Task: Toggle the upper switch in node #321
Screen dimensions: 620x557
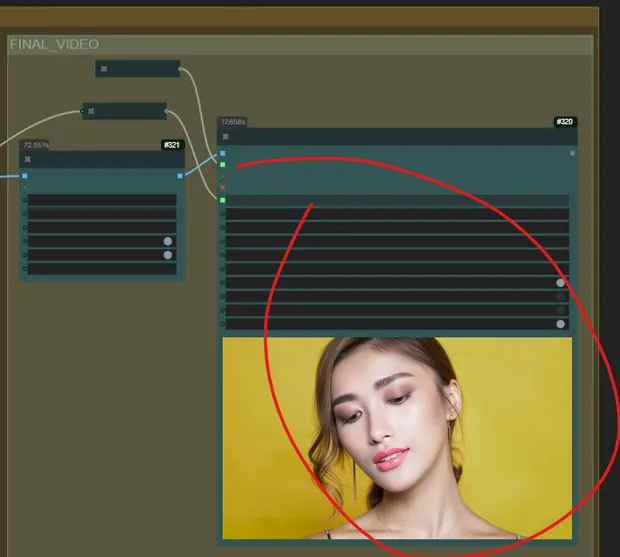Action: tap(168, 241)
